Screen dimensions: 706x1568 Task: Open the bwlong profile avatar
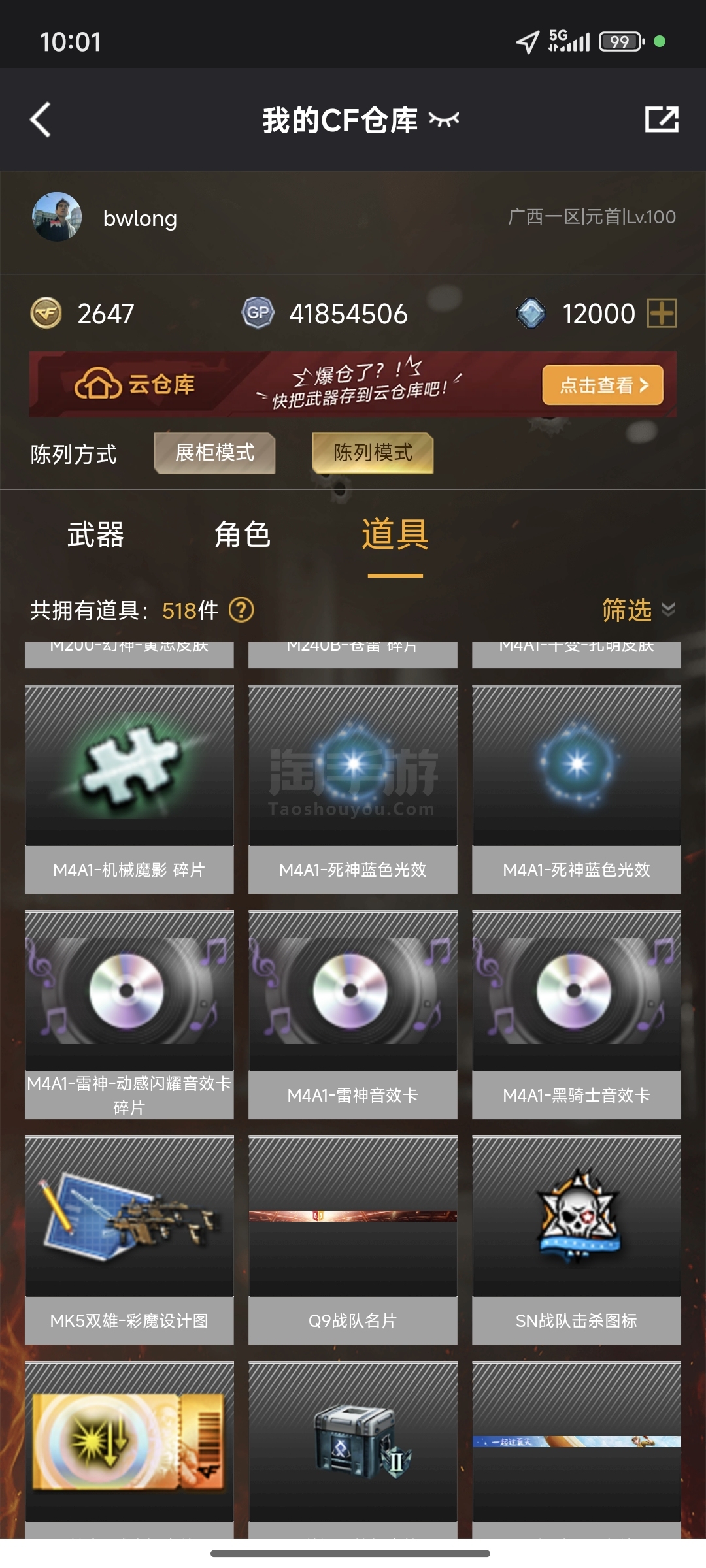click(x=57, y=217)
